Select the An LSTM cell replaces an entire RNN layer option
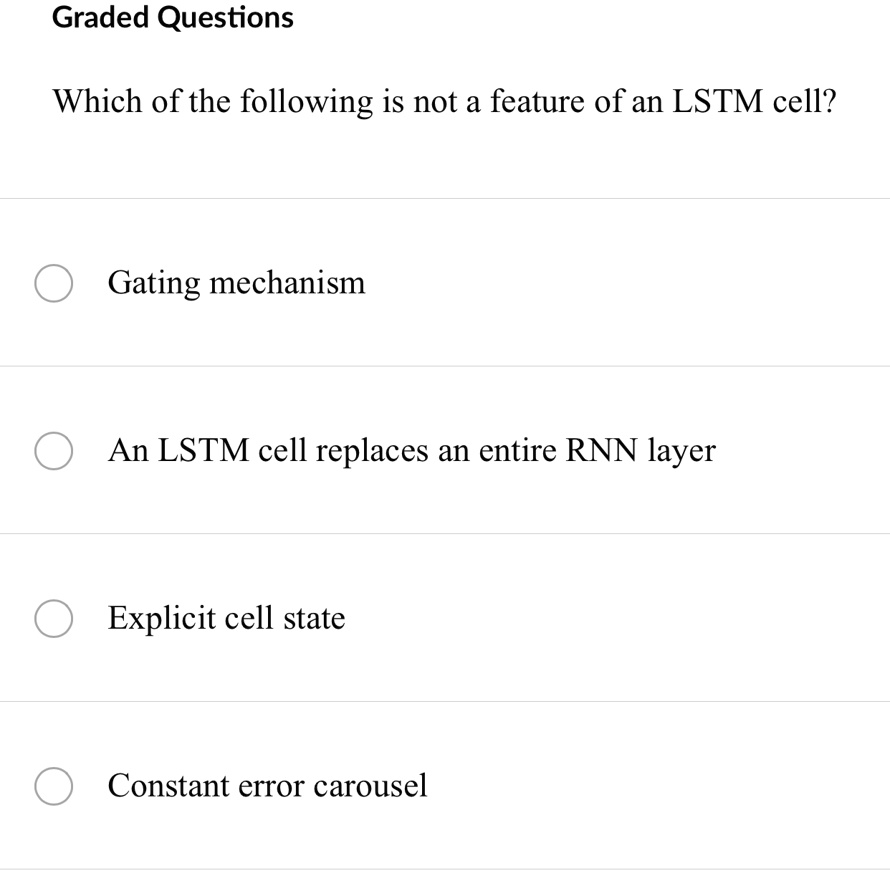890x874 pixels. point(54,450)
